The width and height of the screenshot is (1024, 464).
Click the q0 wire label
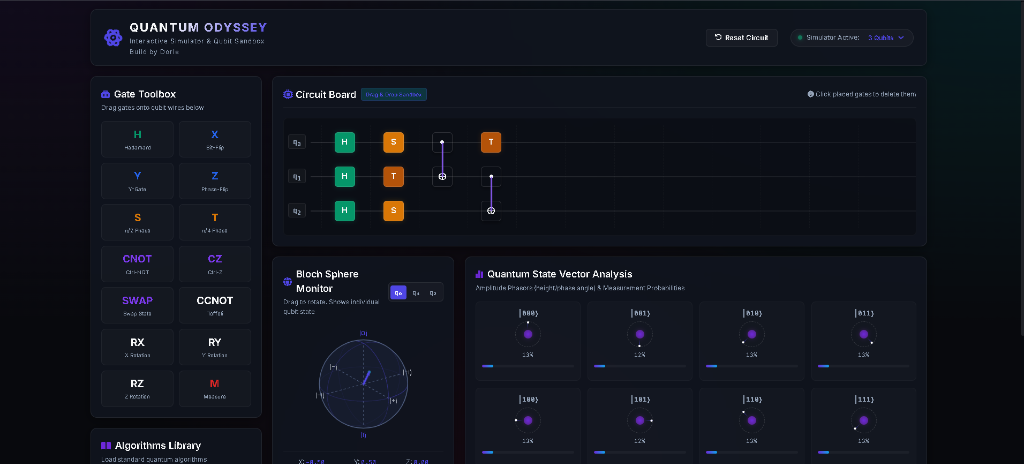coord(296,142)
